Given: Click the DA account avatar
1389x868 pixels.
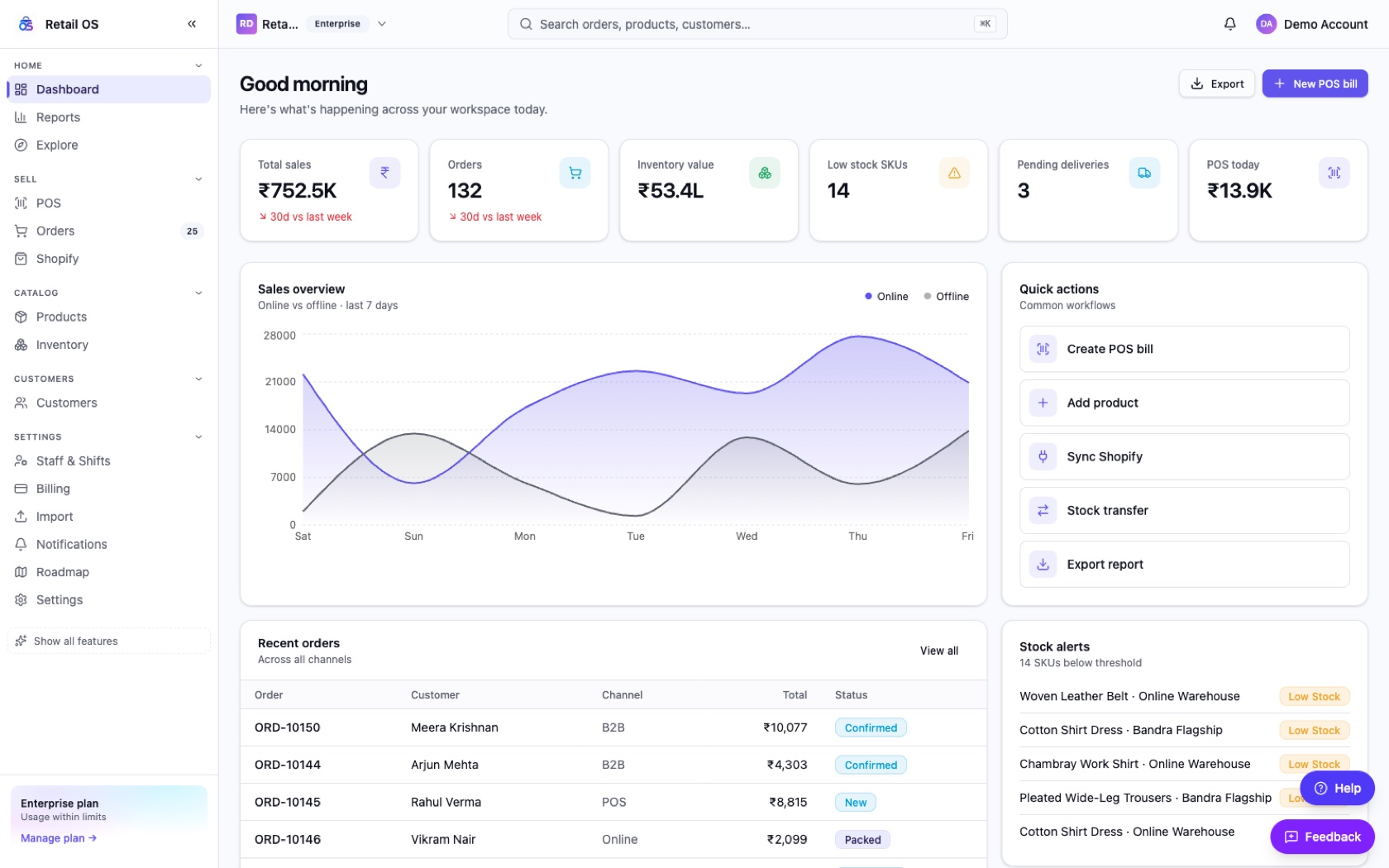Looking at the screenshot, I should (x=1266, y=24).
